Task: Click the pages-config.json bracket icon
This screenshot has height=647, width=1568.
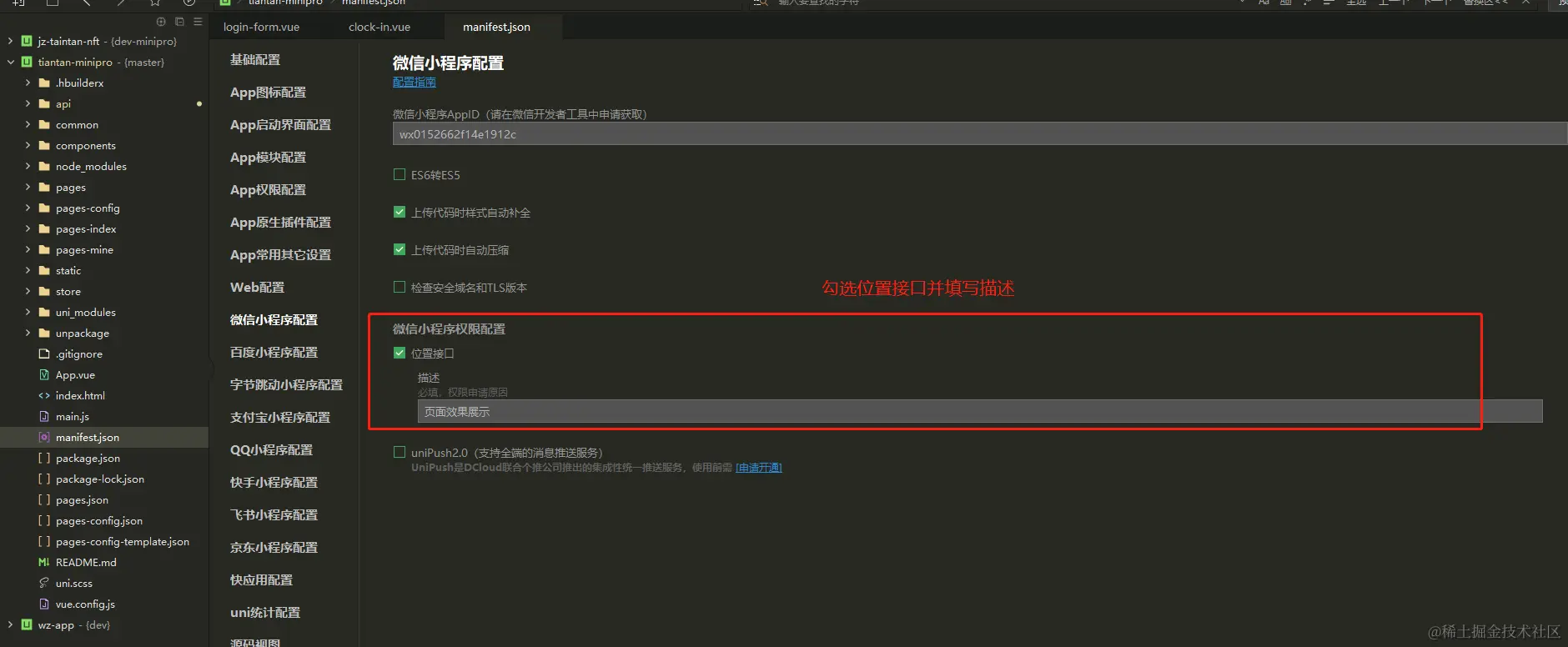Action: (x=44, y=520)
